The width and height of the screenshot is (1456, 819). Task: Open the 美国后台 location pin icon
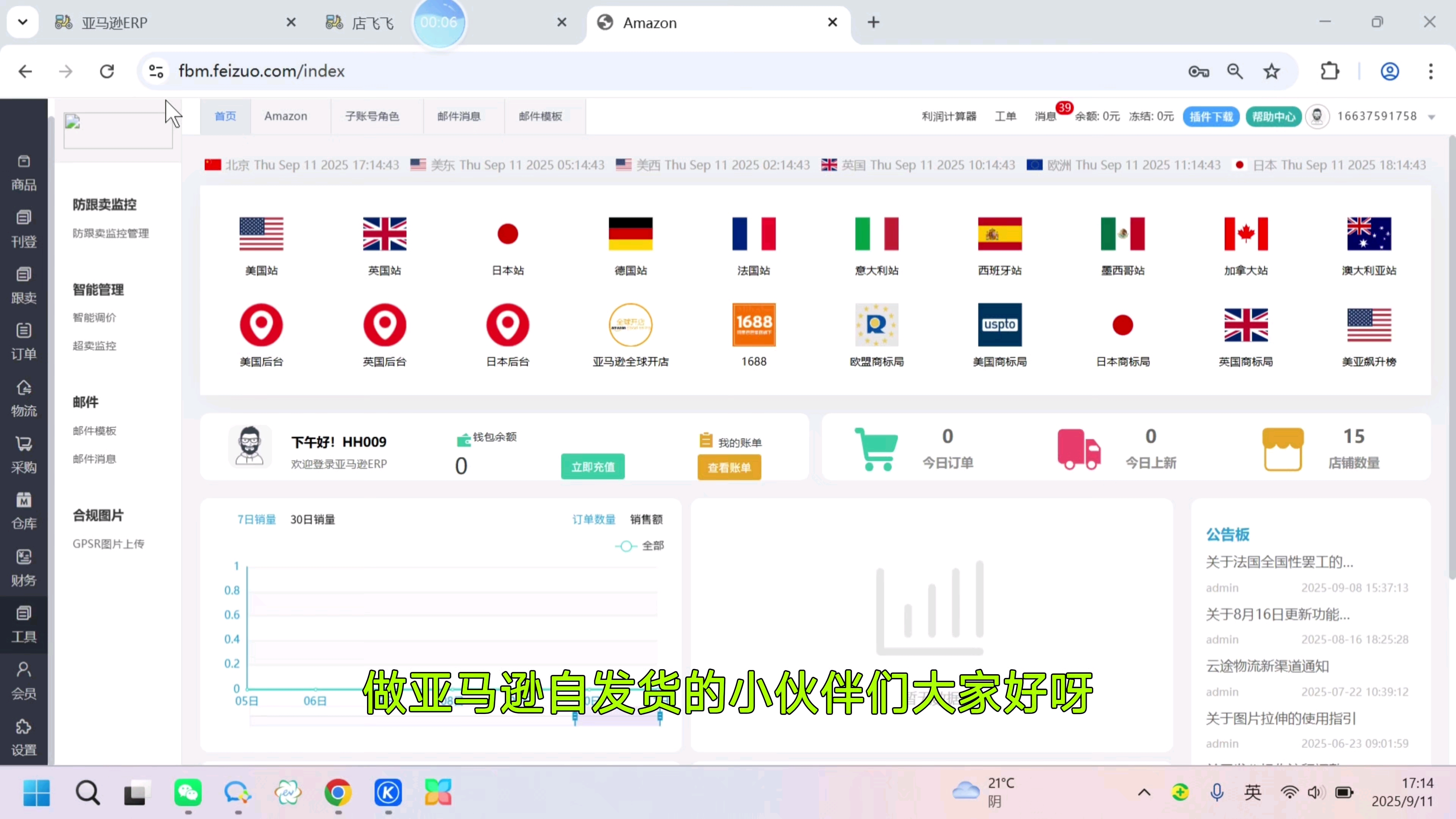261,325
